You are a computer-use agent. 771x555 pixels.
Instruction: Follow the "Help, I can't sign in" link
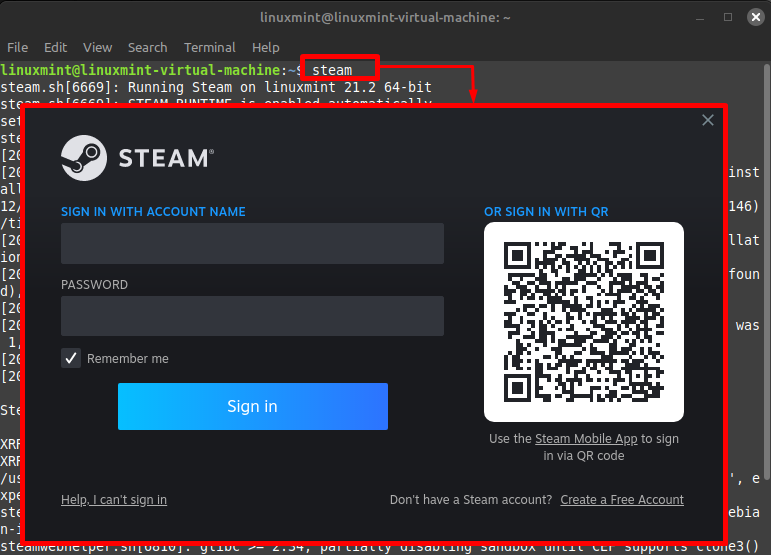(114, 500)
